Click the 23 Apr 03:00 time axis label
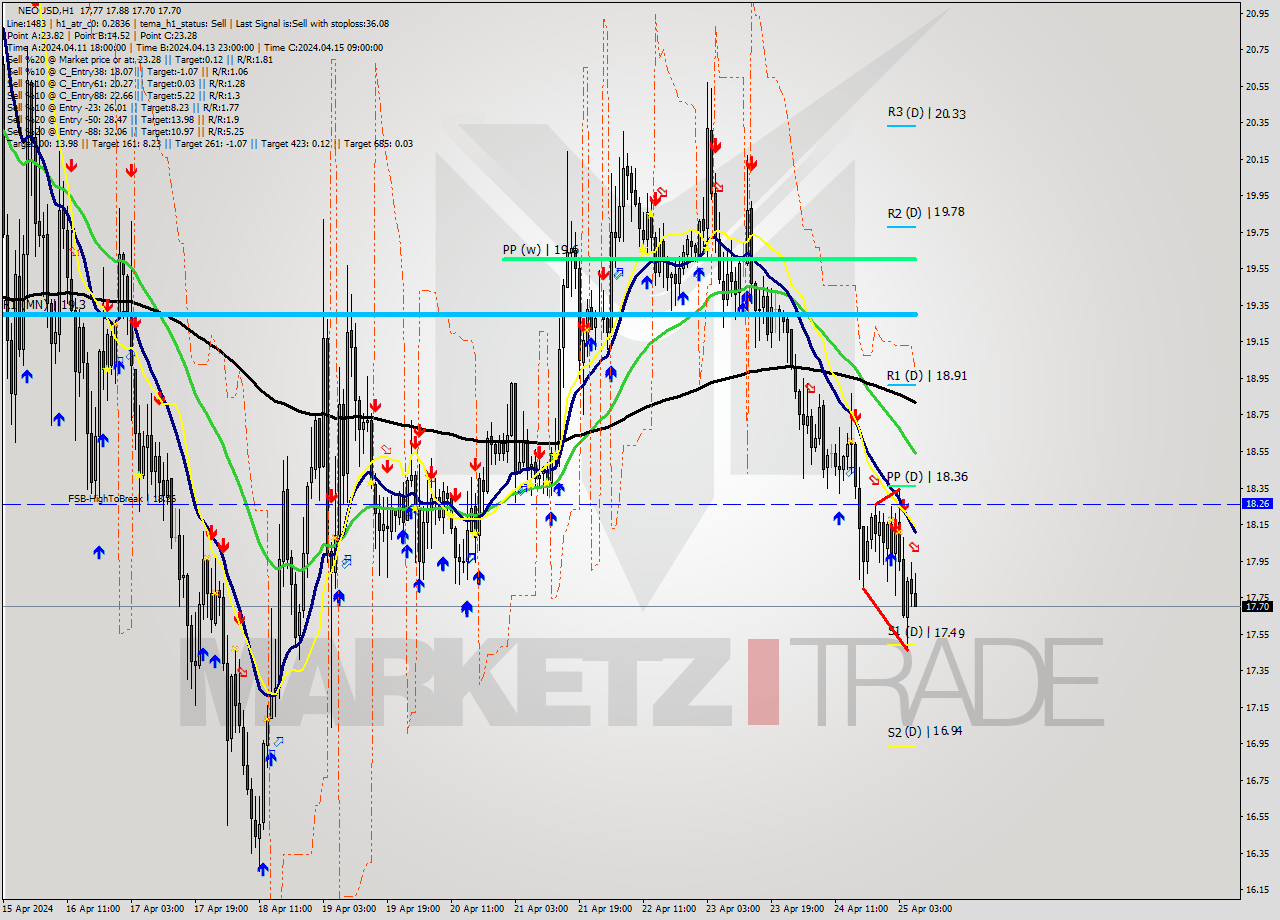This screenshot has width=1280, height=920. pyautogui.click(x=733, y=909)
